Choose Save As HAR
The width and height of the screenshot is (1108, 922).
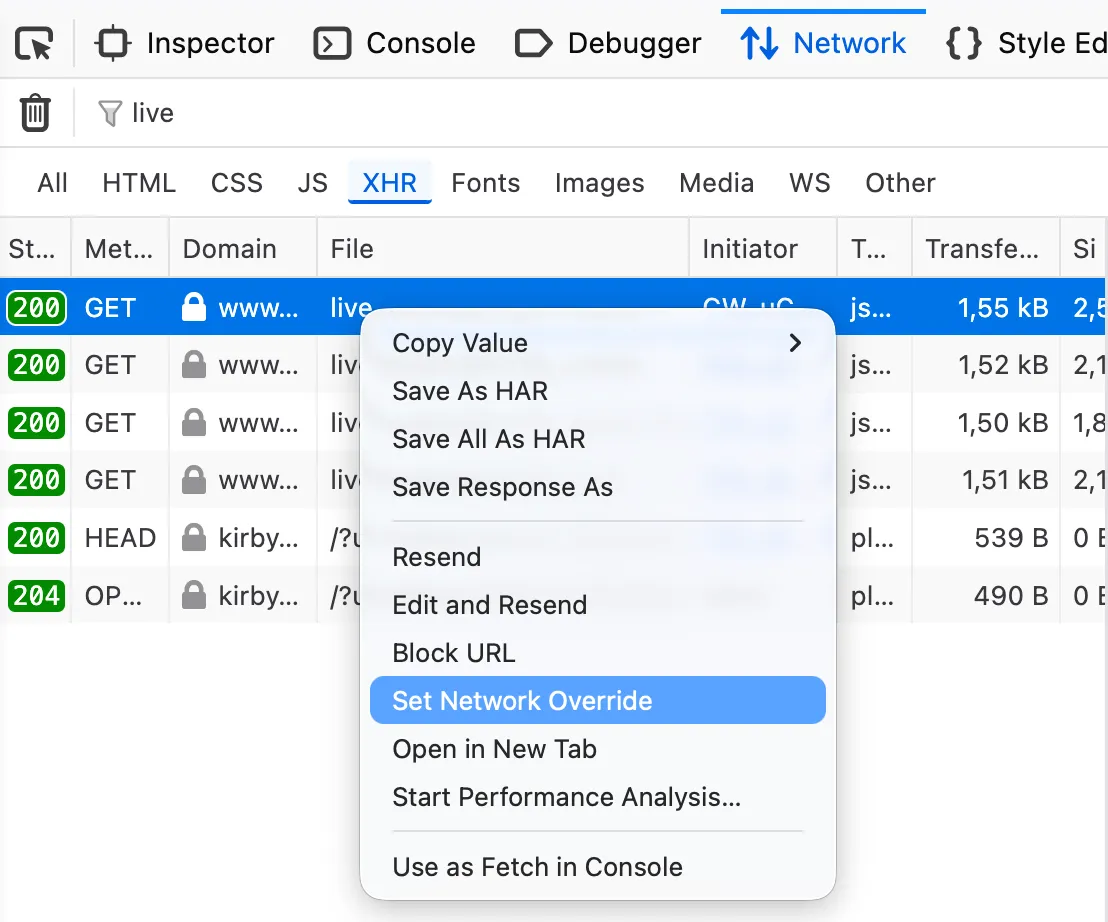598,391
